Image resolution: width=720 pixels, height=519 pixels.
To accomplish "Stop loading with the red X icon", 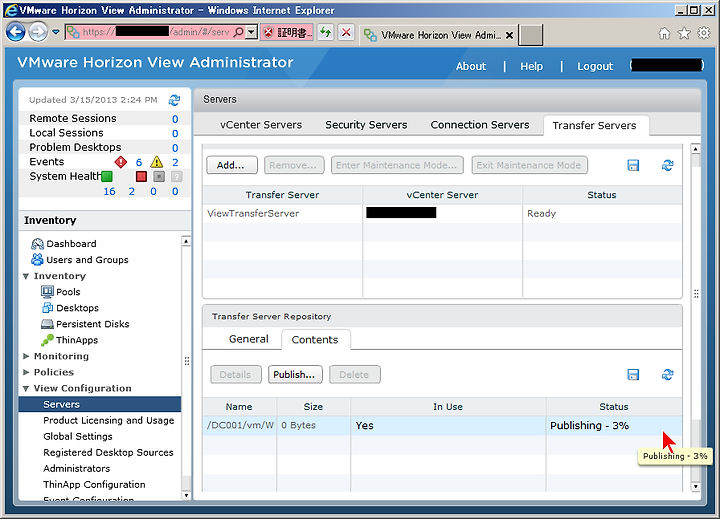I will pyautogui.click(x=346, y=32).
